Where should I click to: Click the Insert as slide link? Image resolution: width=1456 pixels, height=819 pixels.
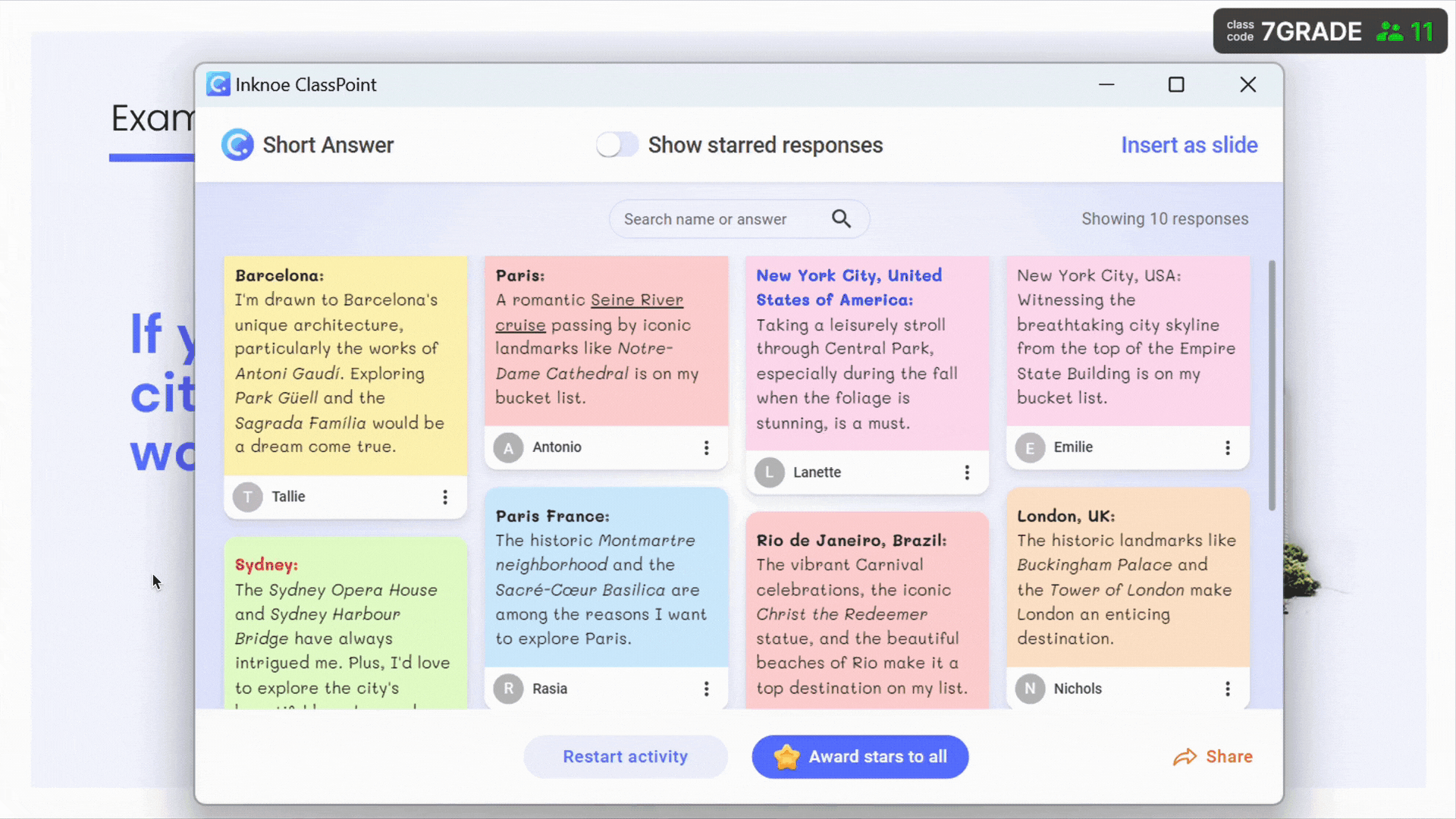click(x=1189, y=145)
